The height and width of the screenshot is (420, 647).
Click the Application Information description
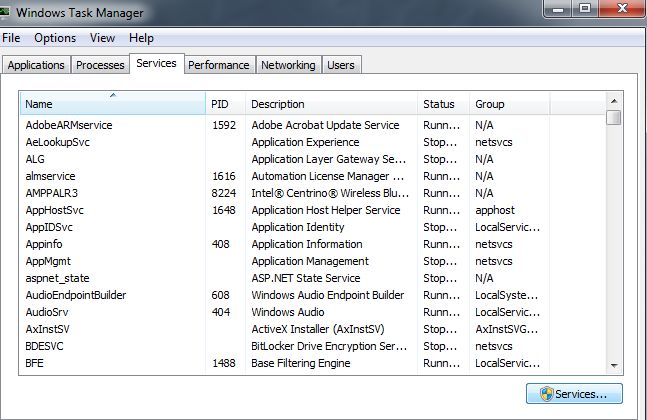click(x=307, y=244)
